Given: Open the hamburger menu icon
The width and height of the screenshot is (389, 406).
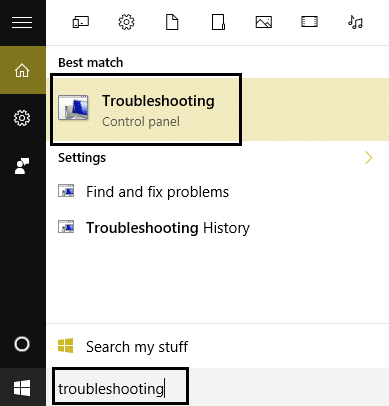Looking at the screenshot, I should pyautogui.click(x=22, y=23).
